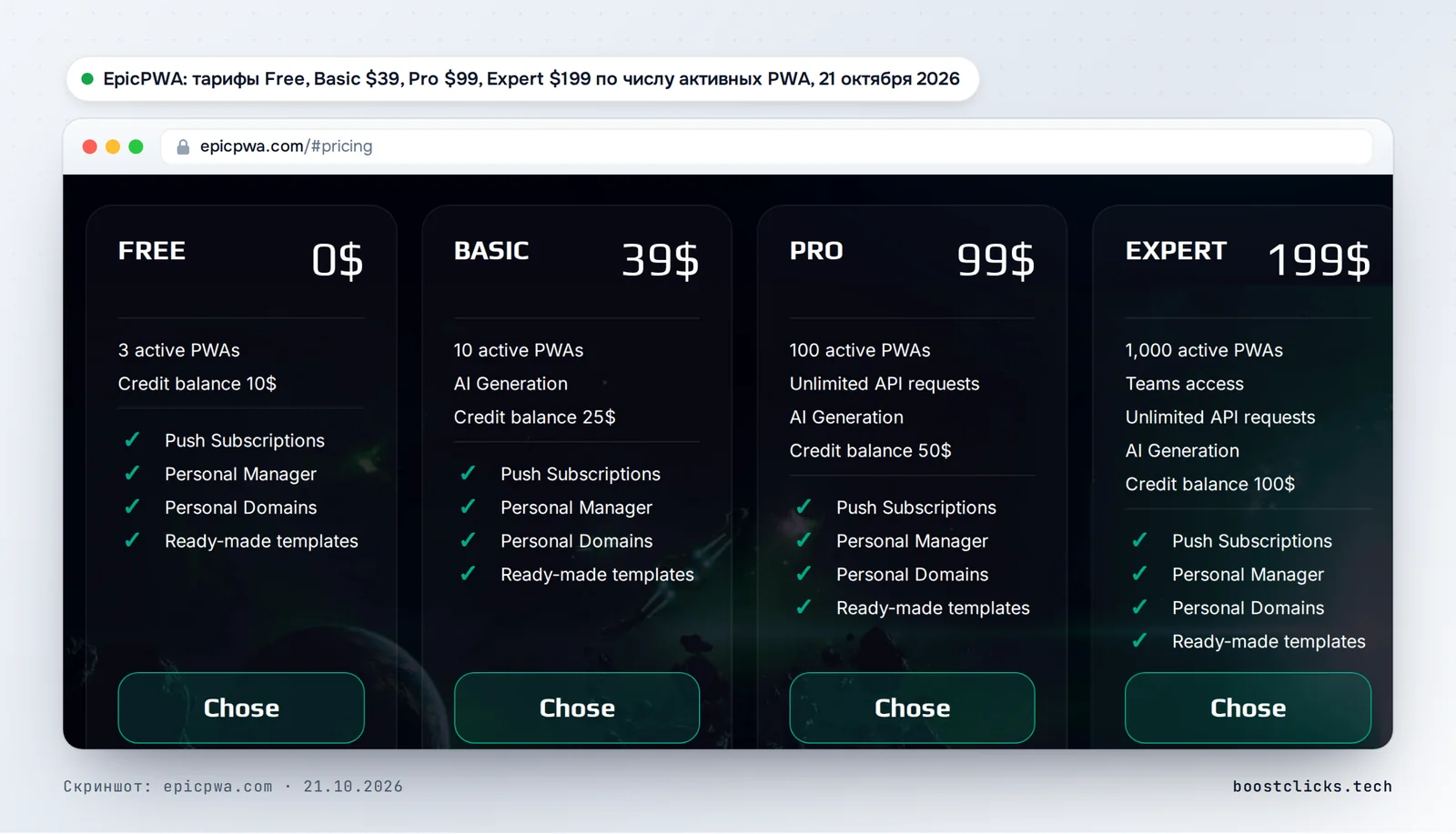Click Ready-made templates checkmark in EXPERT plan
1456x834 pixels.
(1140, 642)
